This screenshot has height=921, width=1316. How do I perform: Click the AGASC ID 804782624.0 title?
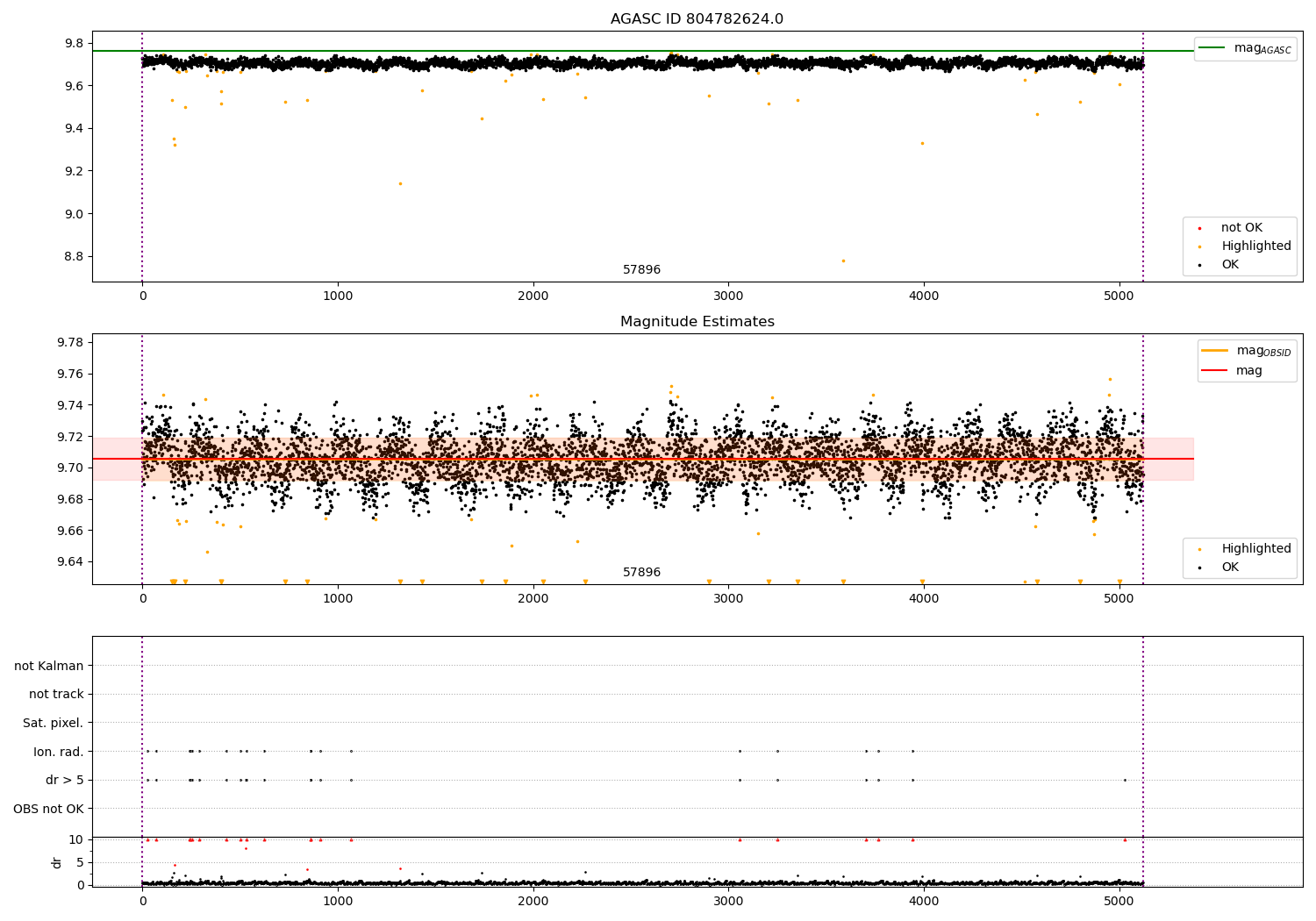(x=697, y=19)
